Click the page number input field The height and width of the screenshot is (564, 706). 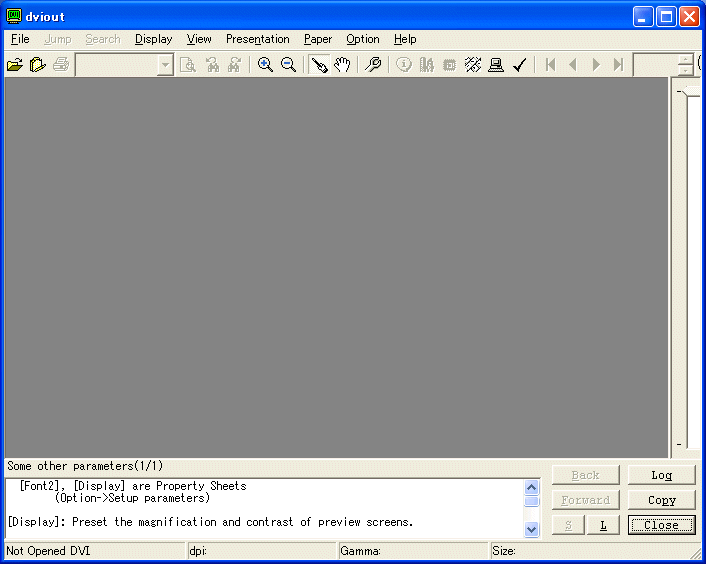655,65
